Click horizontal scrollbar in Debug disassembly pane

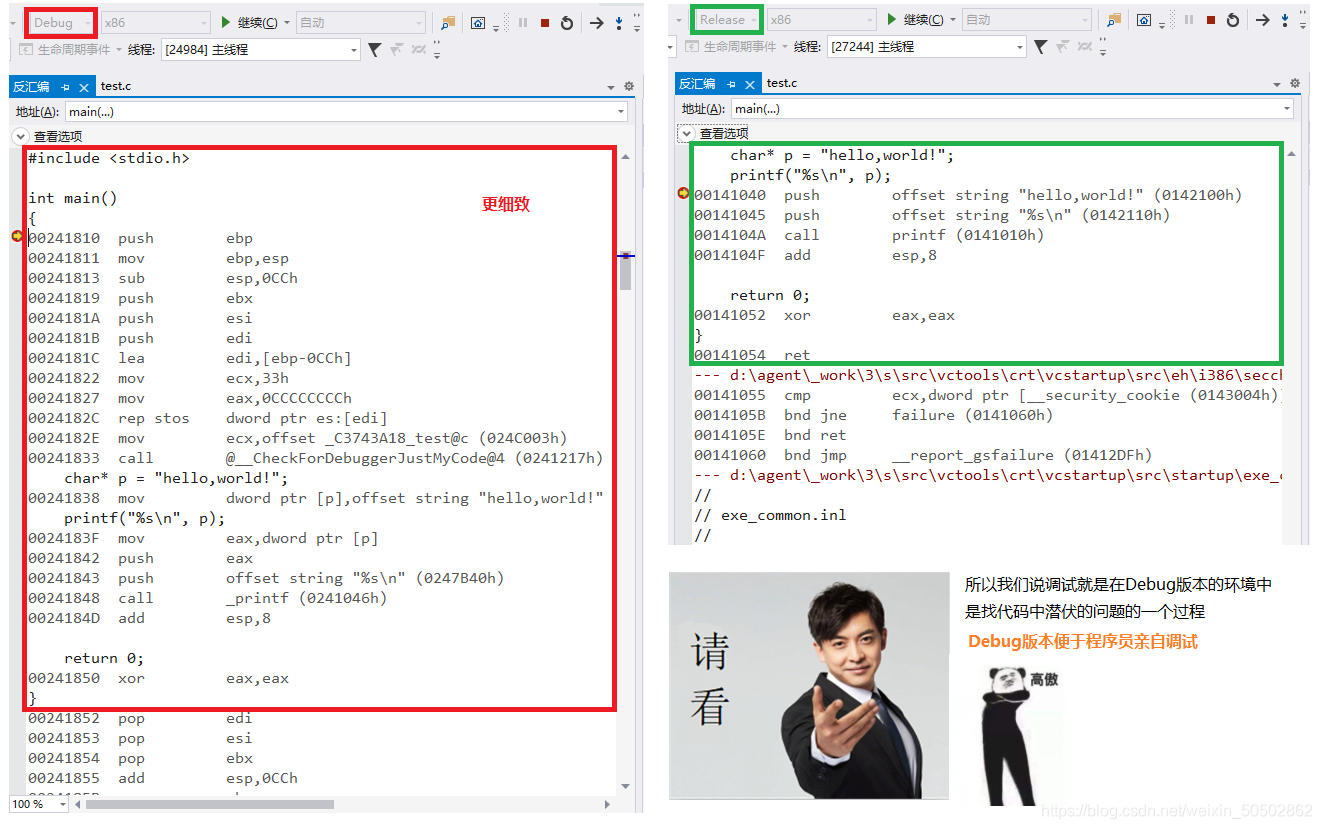click(210, 804)
